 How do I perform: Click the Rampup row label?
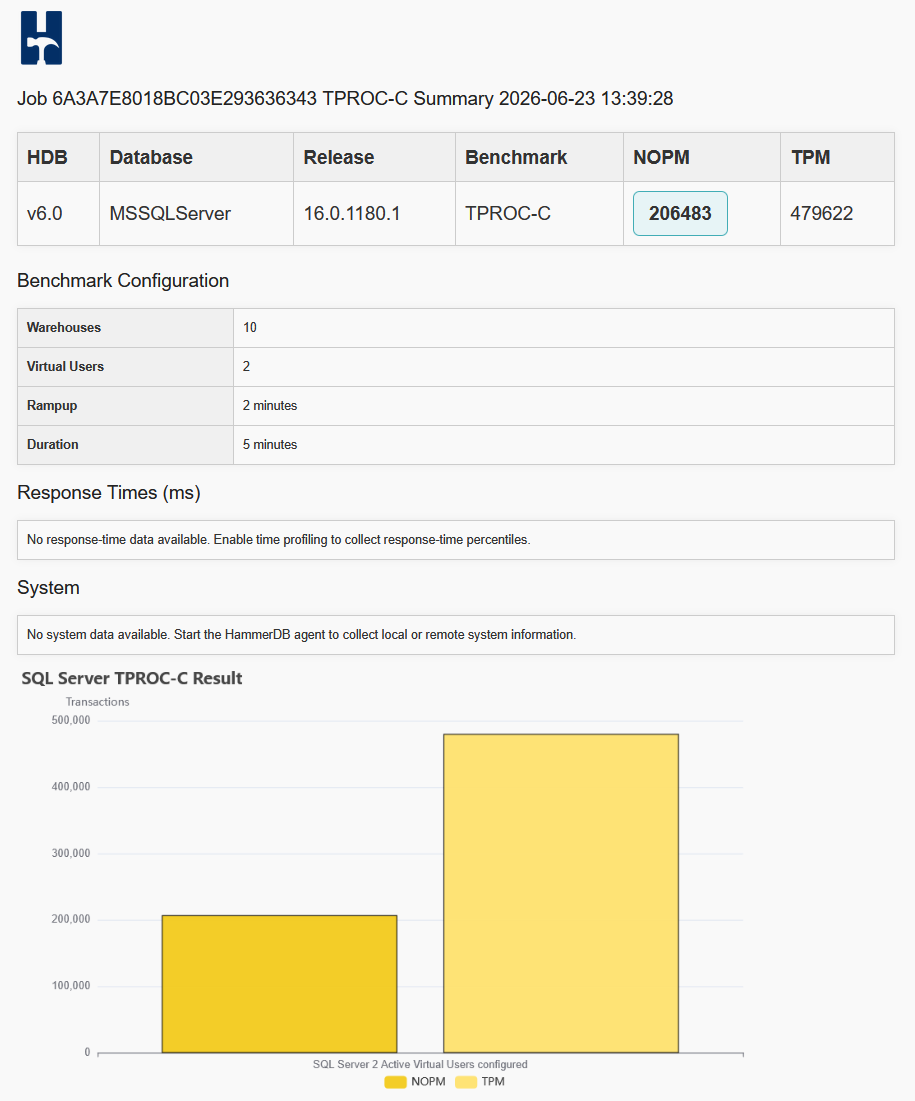pyautogui.click(x=52, y=406)
